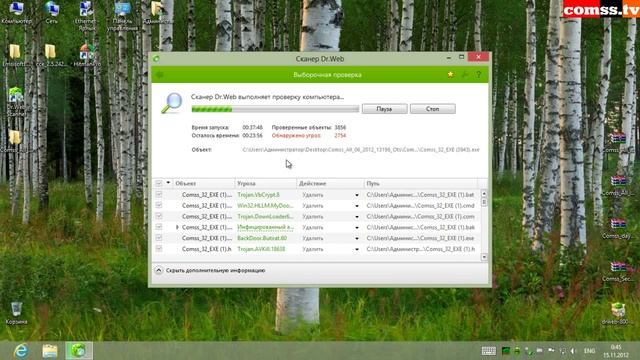Click the Dr.Web spider tray icon
640x360 pixels.
[x=517, y=351]
